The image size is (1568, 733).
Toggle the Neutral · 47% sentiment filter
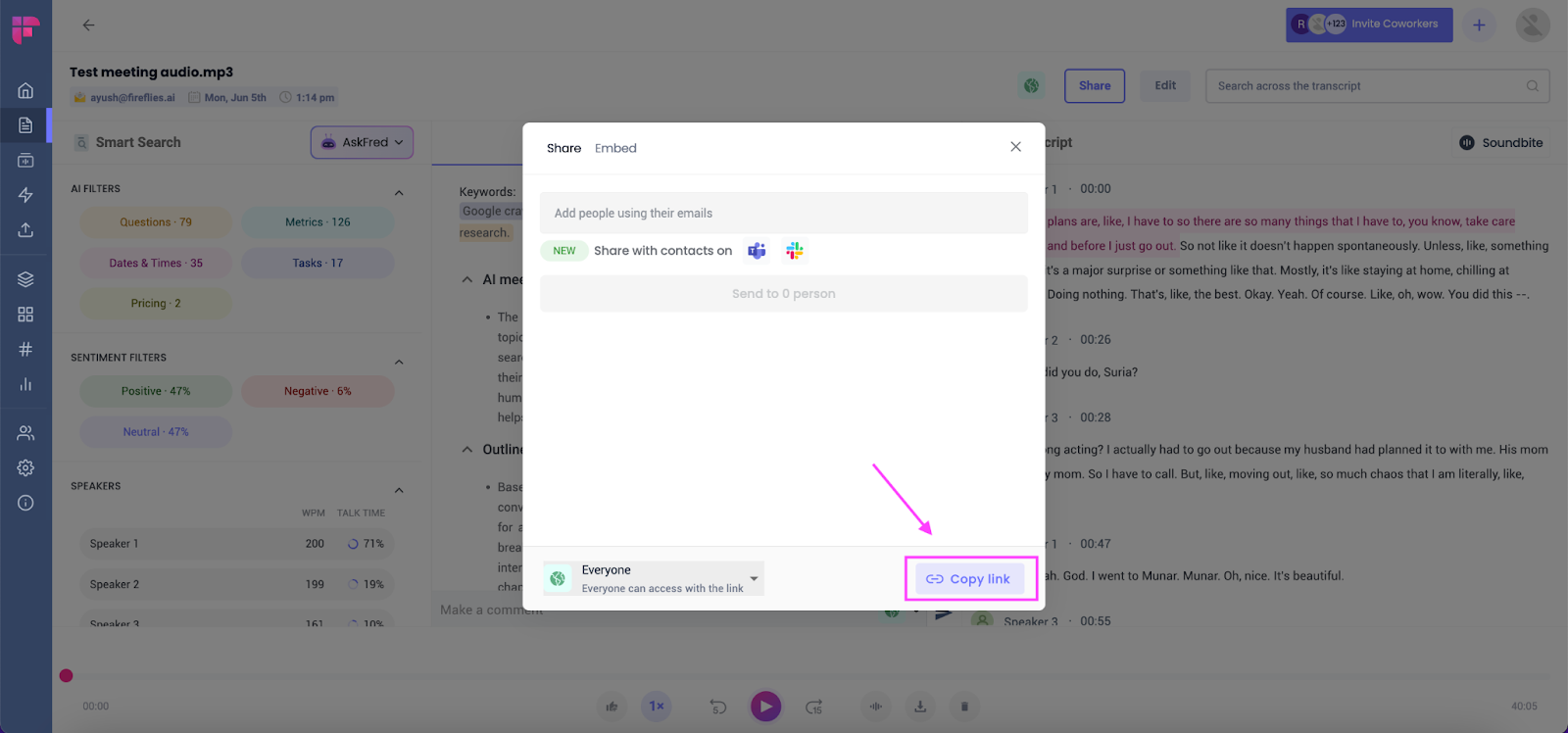click(x=156, y=432)
